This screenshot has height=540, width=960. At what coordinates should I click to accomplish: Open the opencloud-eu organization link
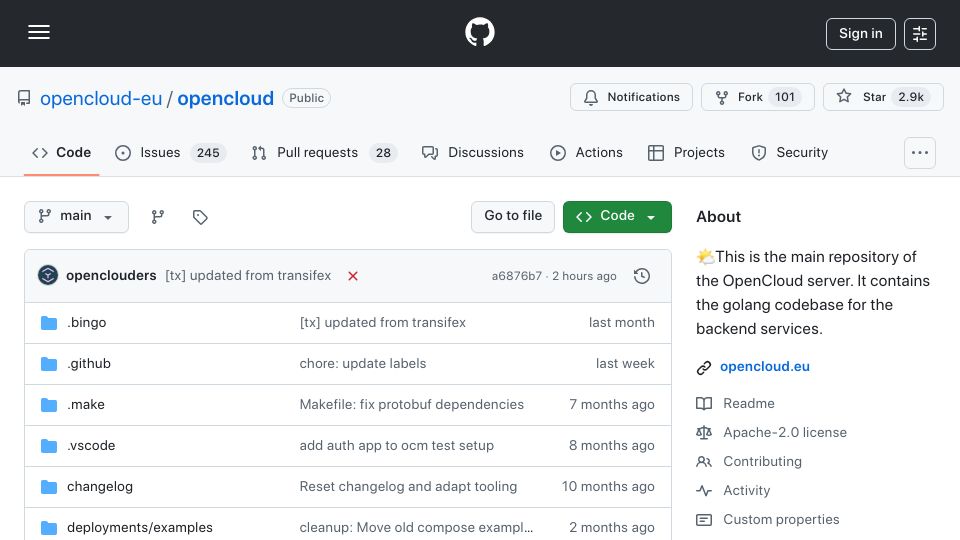pos(101,99)
